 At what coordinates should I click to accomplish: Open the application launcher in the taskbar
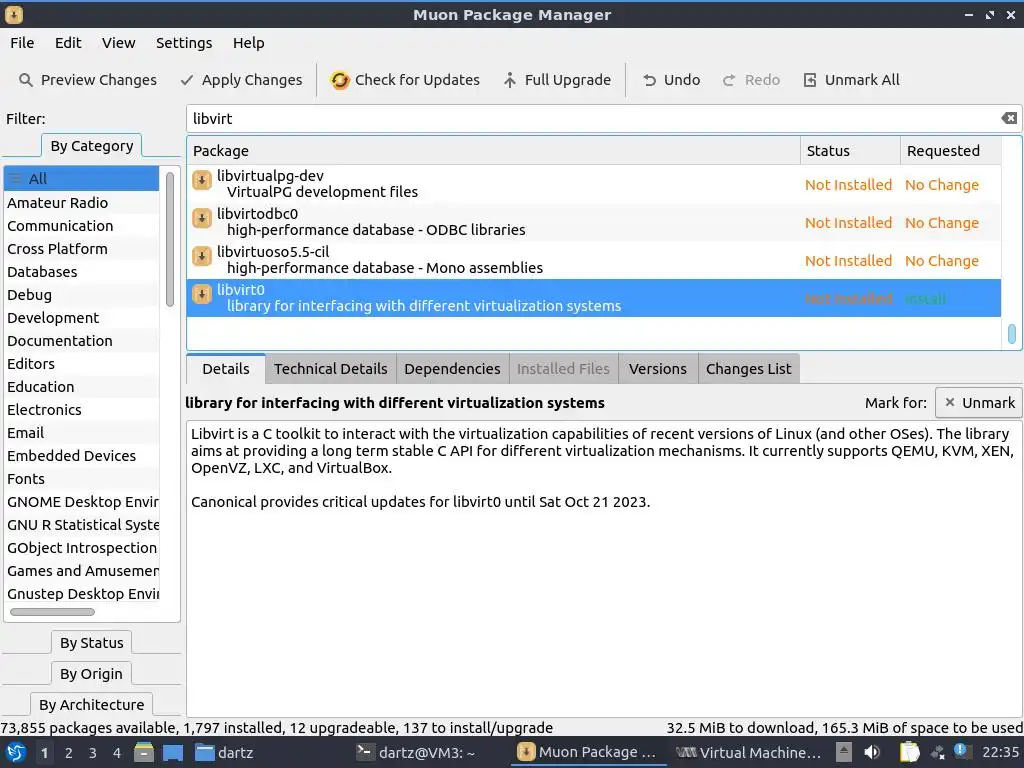point(16,752)
